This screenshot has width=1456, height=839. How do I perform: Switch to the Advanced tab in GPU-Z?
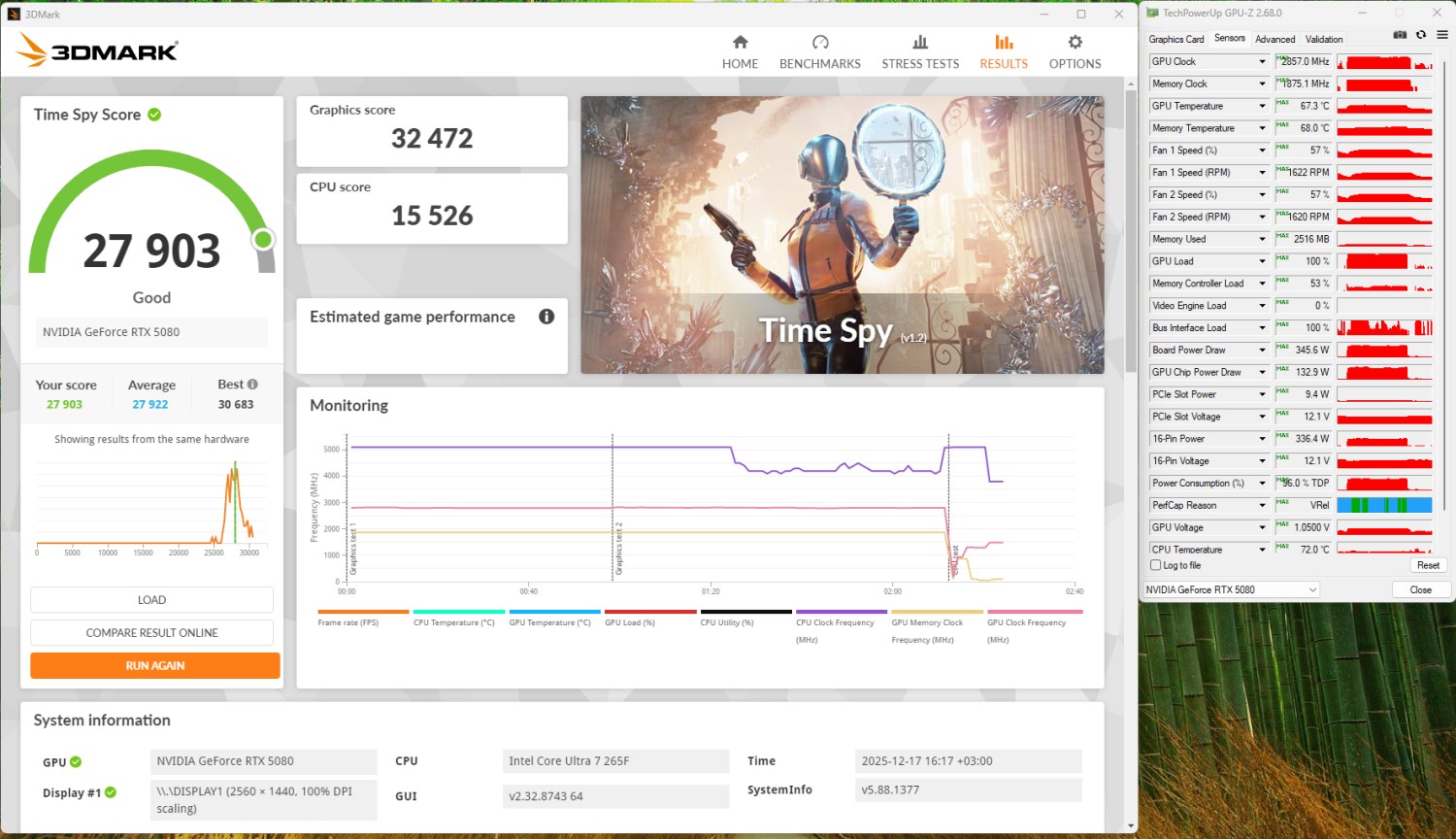1274,39
